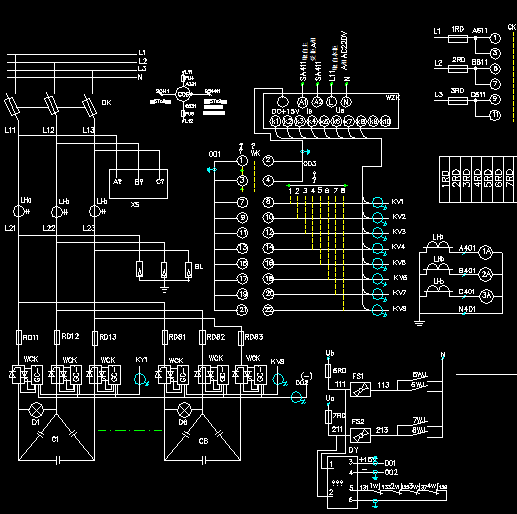Select the 8WJ contact label
The image size is (517, 514).
[x=419, y=430]
